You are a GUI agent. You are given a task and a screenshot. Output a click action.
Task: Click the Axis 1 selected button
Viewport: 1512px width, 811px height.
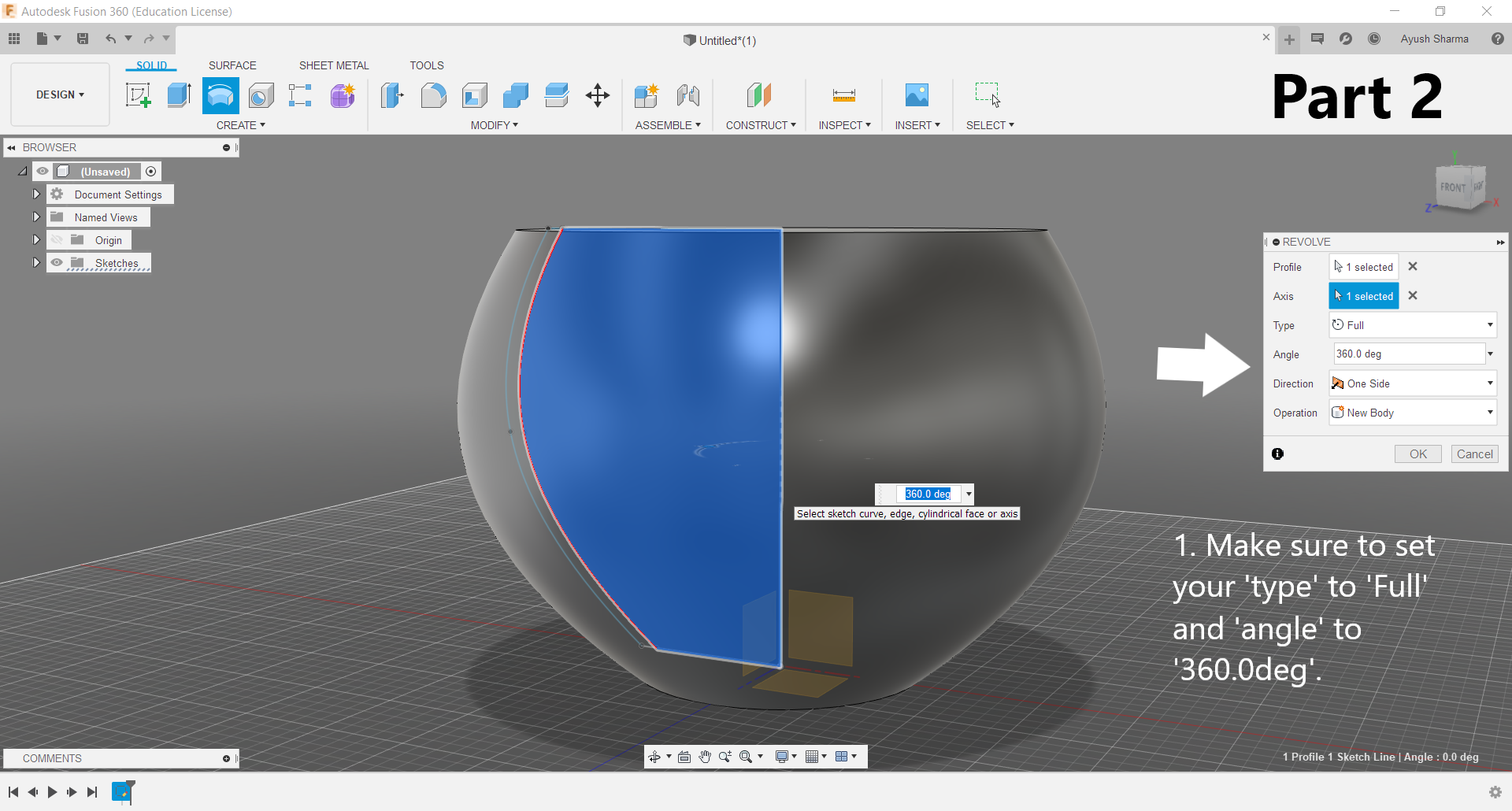(x=1364, y=296)
